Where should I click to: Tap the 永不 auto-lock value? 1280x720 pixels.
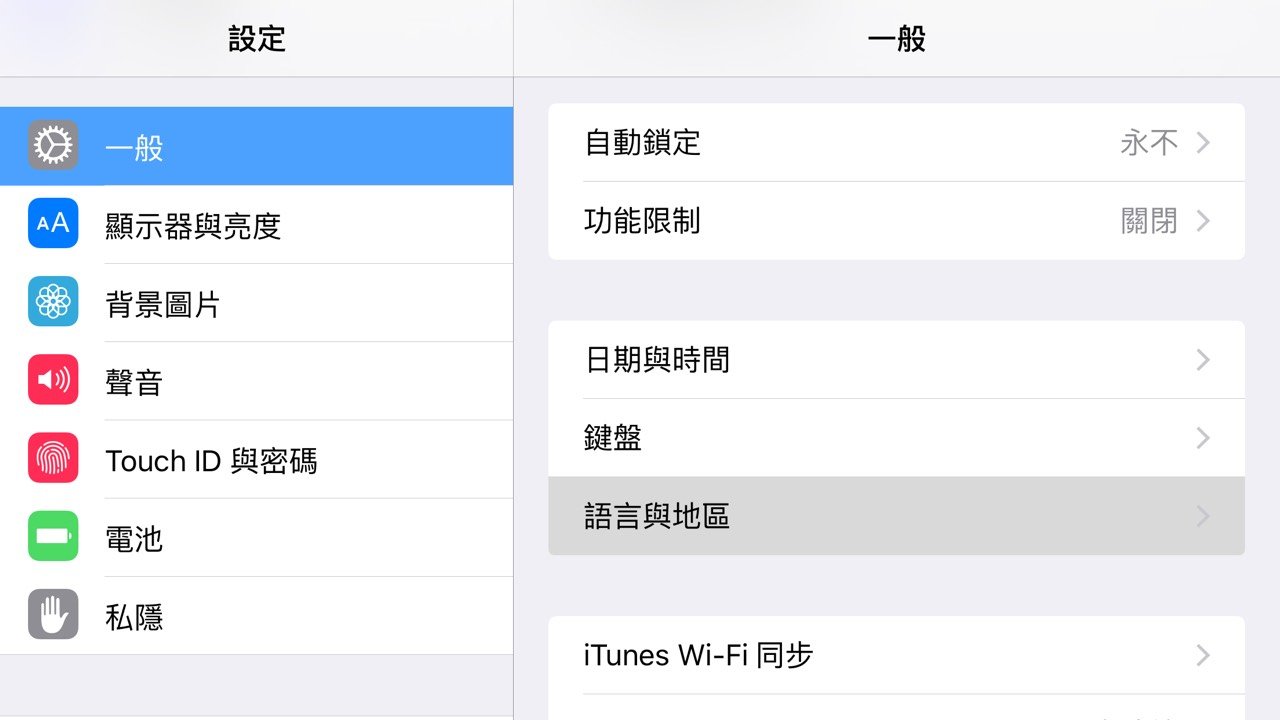1149,143
